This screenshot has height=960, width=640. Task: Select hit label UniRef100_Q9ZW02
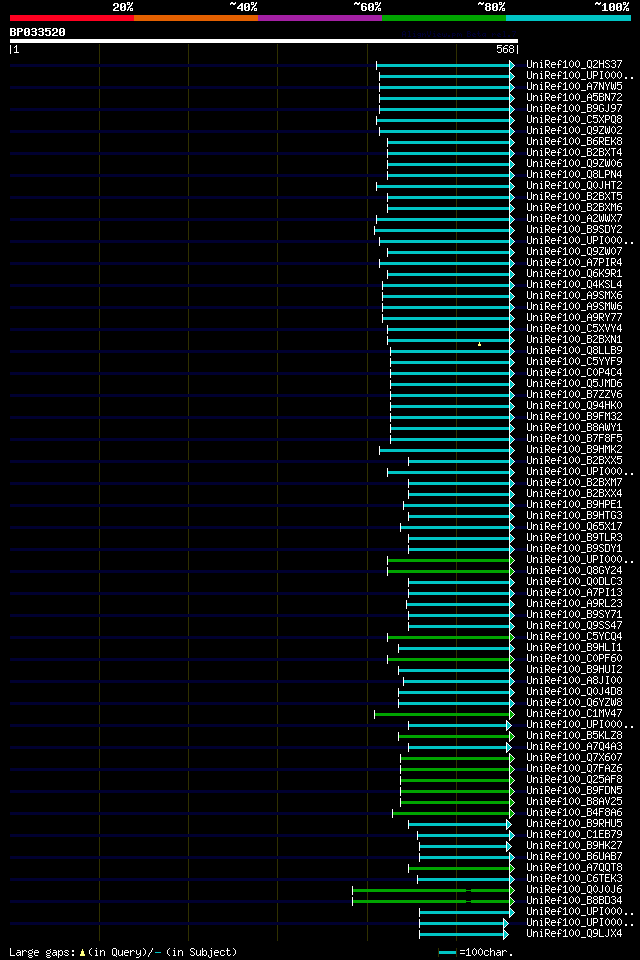coord(574,130)
